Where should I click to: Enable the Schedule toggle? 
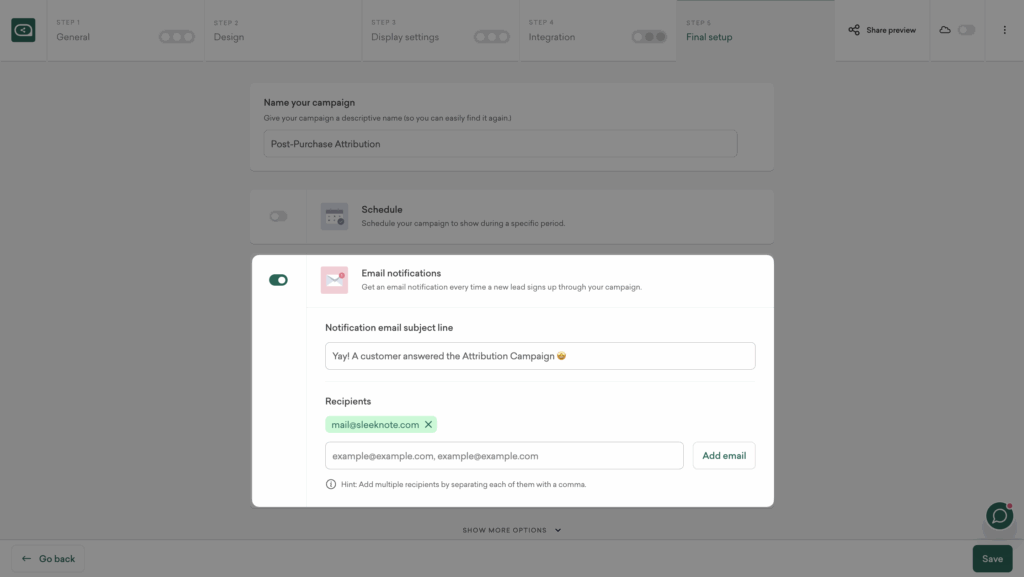(x=277, y=216)
